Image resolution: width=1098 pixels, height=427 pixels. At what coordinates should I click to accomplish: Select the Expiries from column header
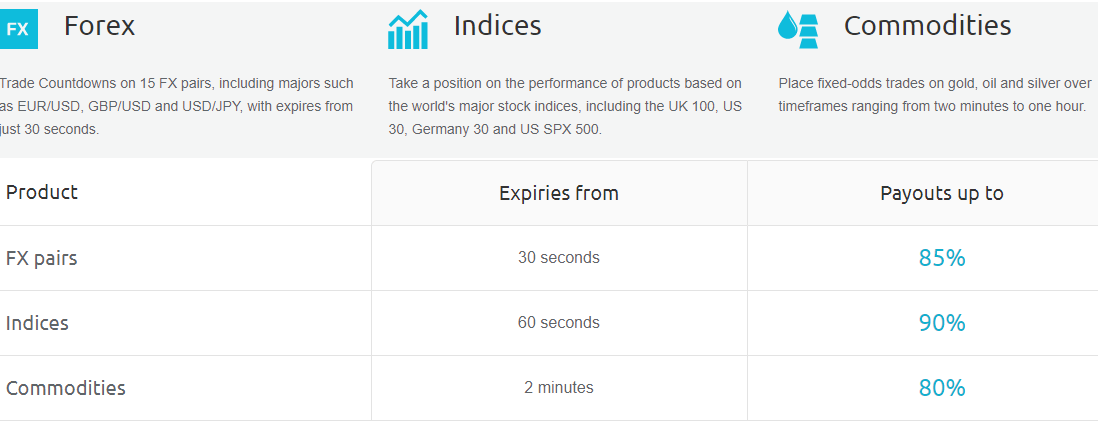[x=558, y=193]
